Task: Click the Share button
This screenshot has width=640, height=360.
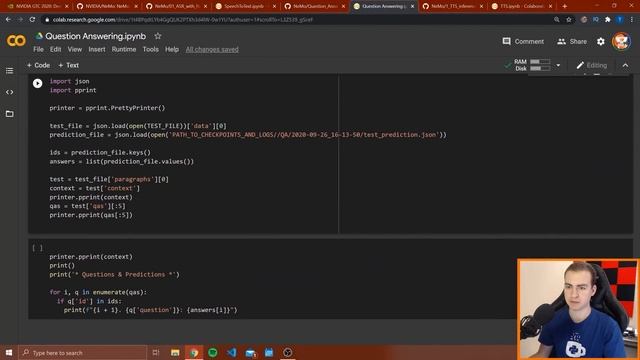Action: point(572,41)
